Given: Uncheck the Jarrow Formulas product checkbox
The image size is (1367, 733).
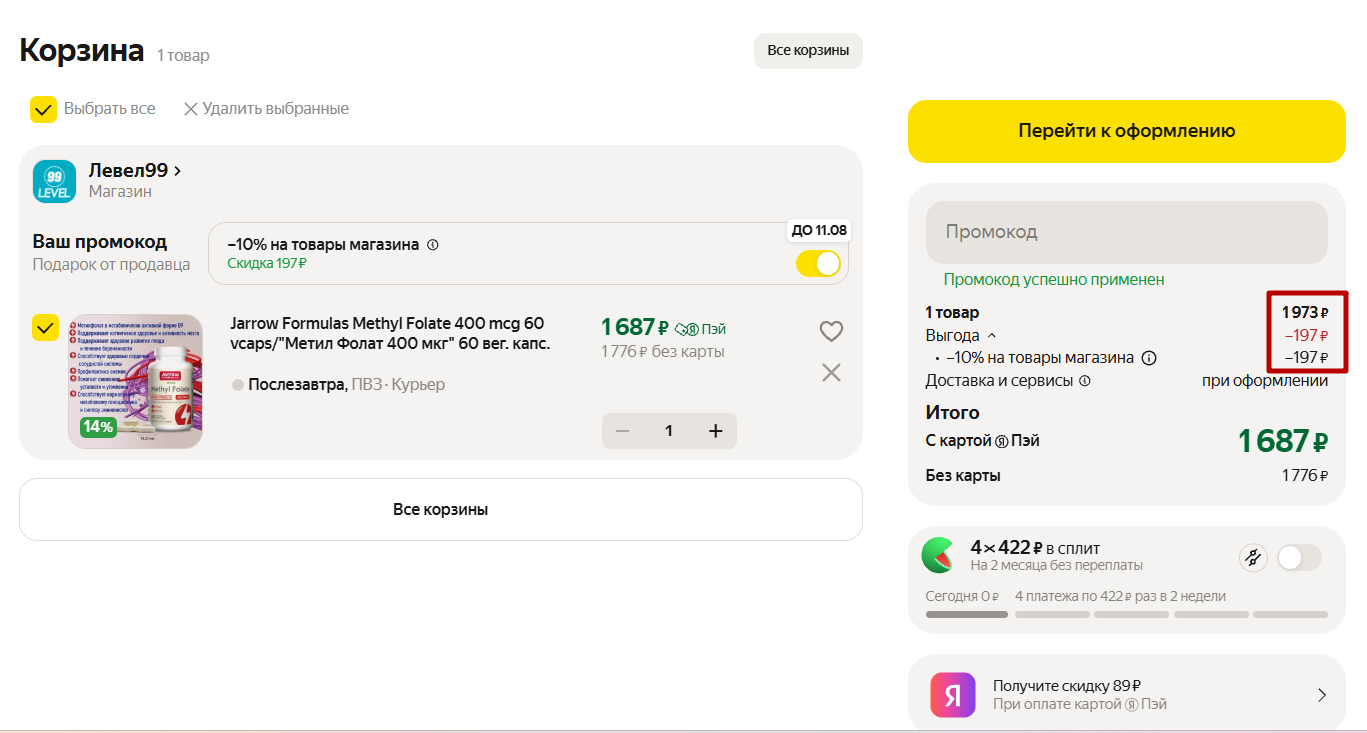Looking at the screenshot, I should pyautogui.click(x=45, y=327).
